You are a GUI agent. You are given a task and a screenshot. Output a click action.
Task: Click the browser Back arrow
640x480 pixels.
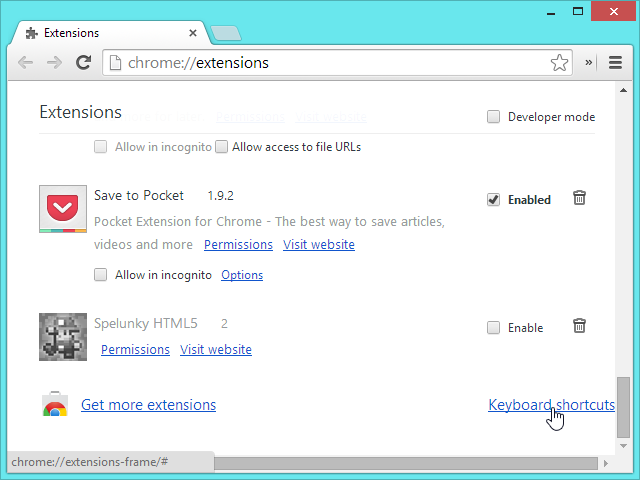click(25, 63)
